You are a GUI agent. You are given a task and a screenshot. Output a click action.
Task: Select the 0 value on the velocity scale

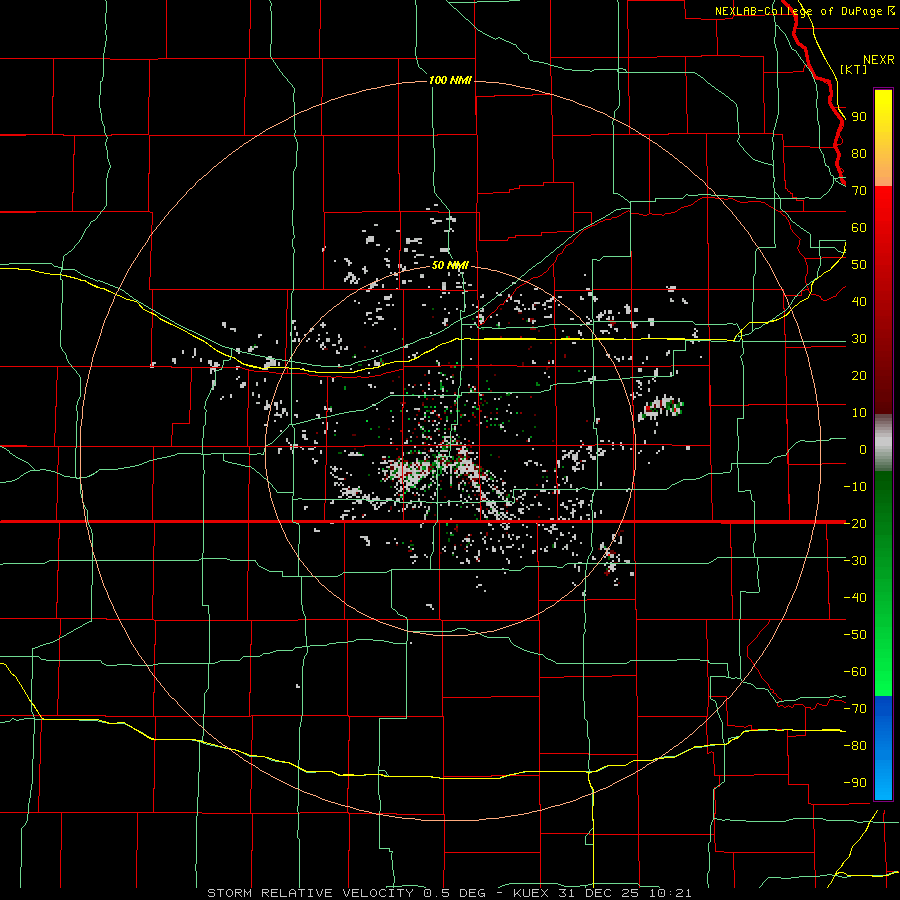pos(863,450)
